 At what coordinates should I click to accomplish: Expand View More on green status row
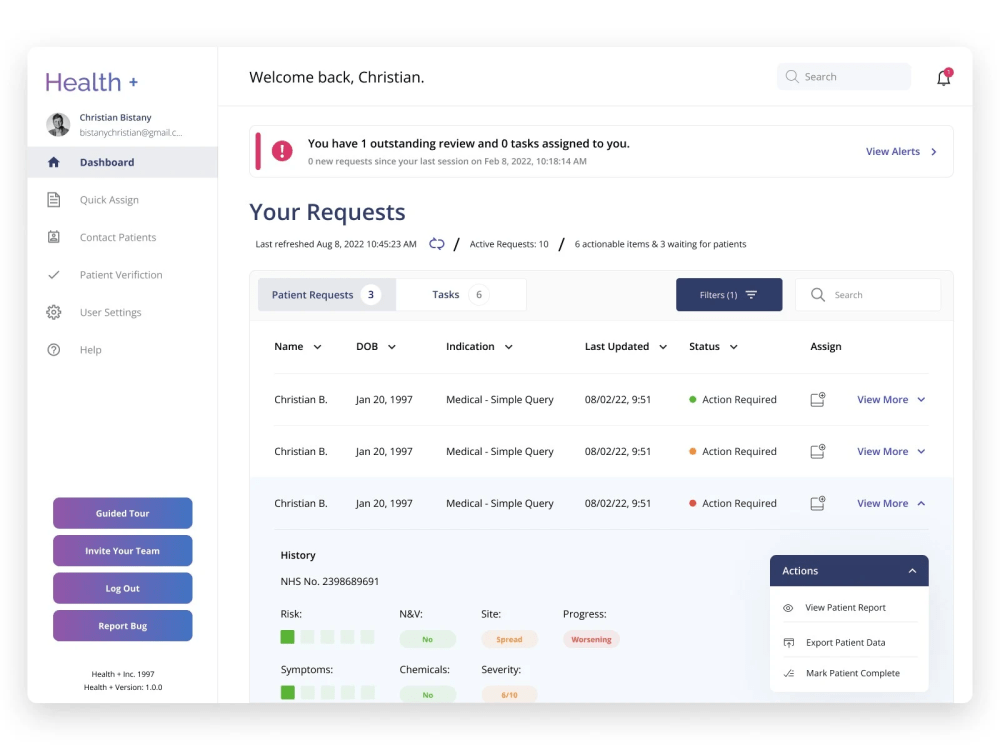[891, 399]
